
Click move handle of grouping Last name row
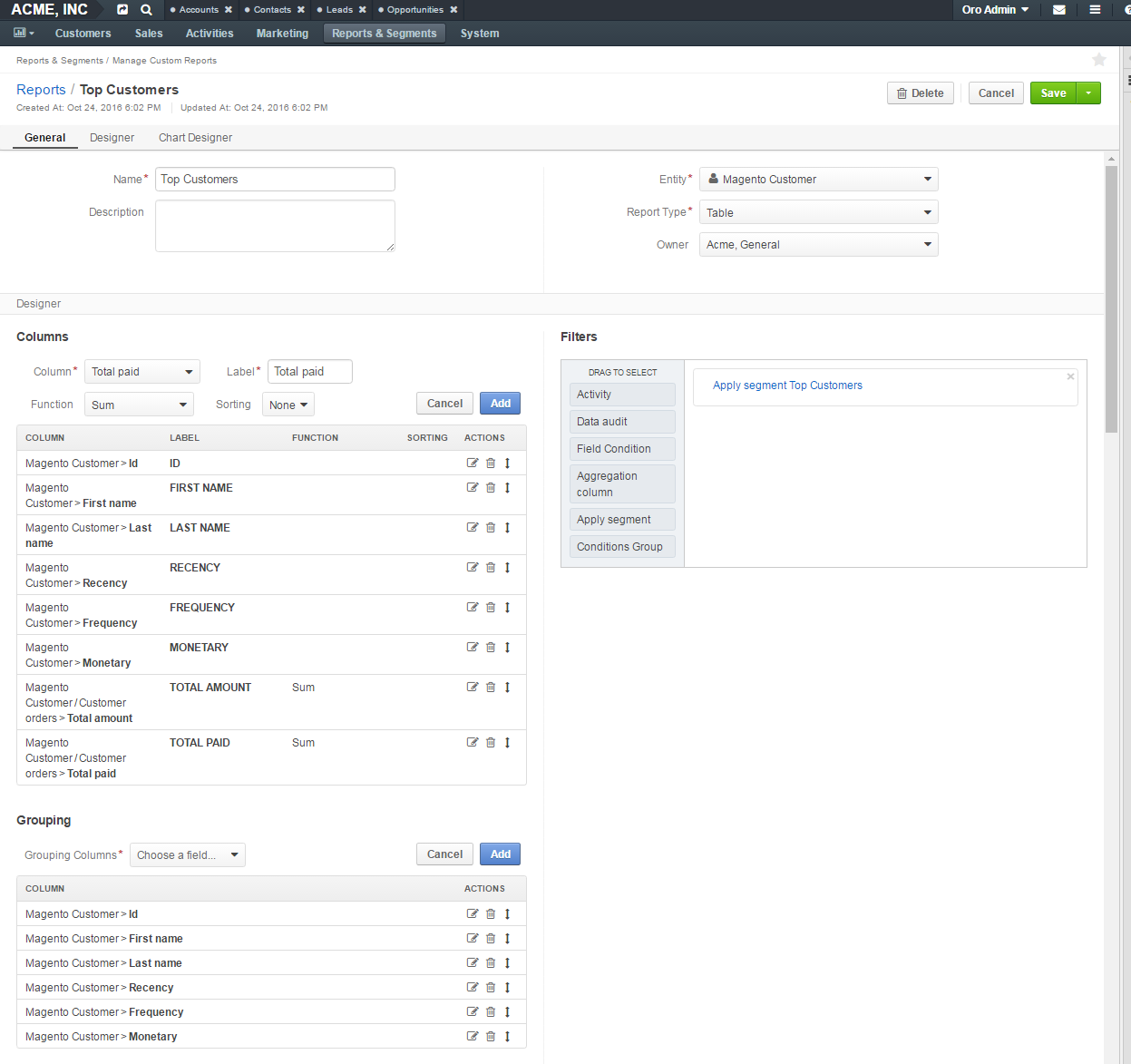coord(507,962)
